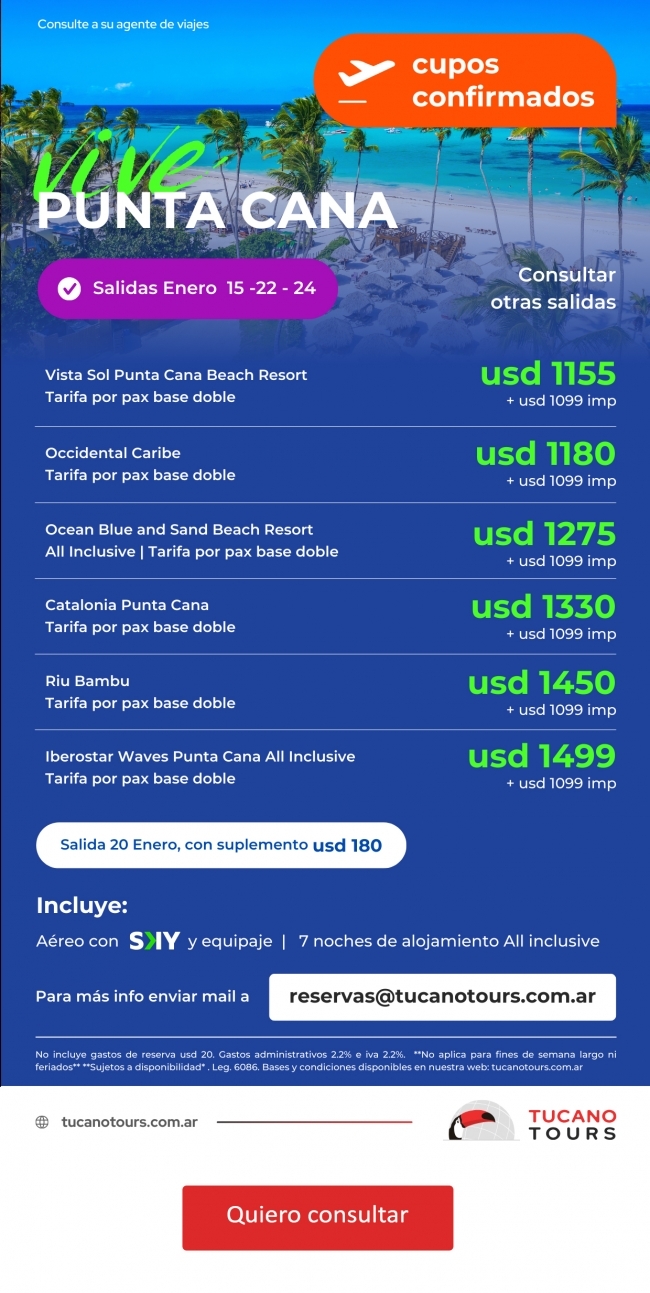Click the green usd 1155 price
The width and height of the screenshot is (650, 1293).
[547, 375]
